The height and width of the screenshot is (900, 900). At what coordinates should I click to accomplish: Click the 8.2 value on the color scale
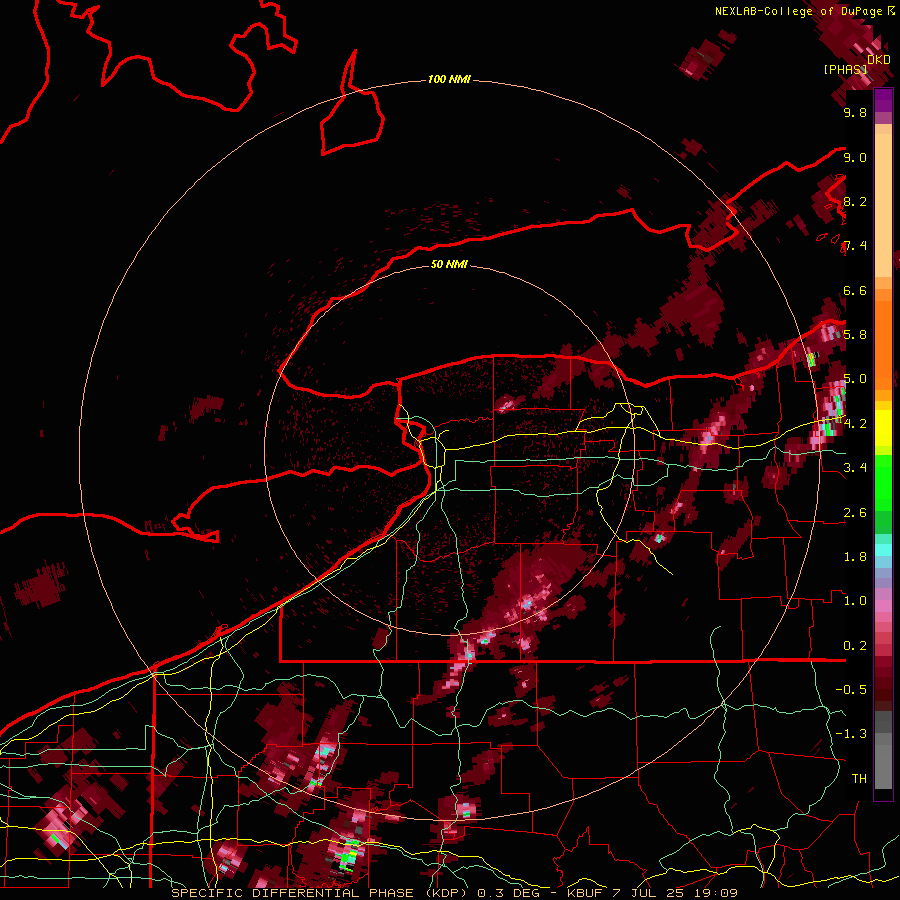pyautogui.click(x=855, y=201)
